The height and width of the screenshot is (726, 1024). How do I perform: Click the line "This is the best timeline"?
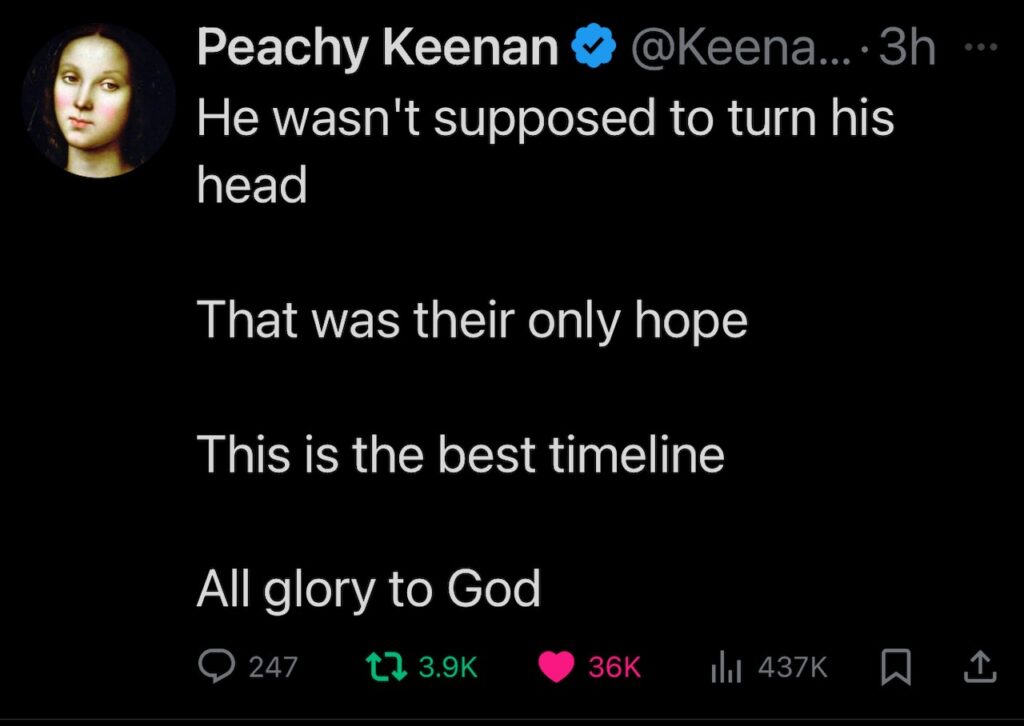(x=460, y=456)
